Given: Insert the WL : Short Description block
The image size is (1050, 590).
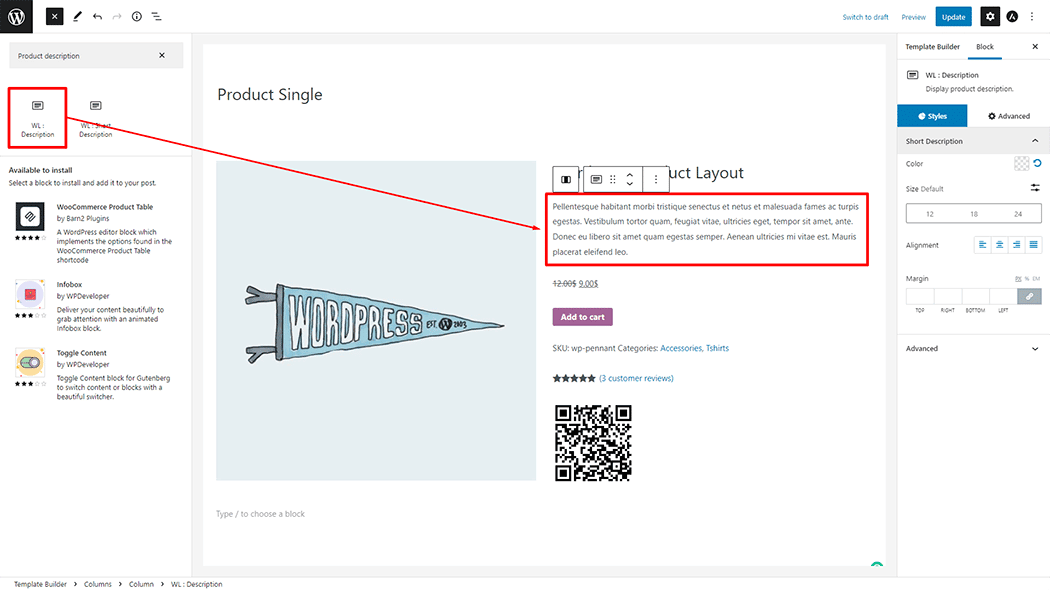Looking at the screenshot, I should click(96, 118).
